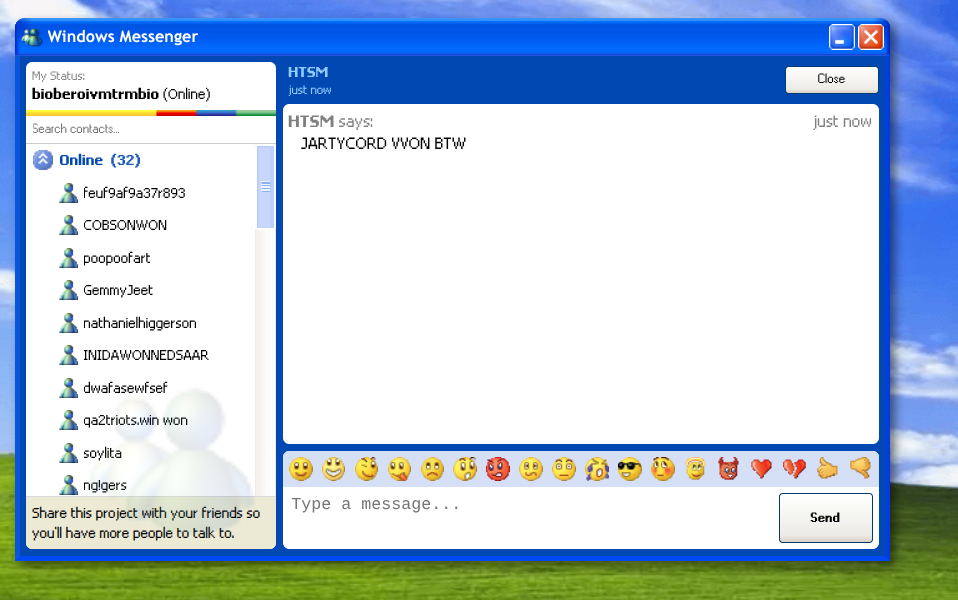Select the crying face emoticon
958x600 pixels.
597,469
